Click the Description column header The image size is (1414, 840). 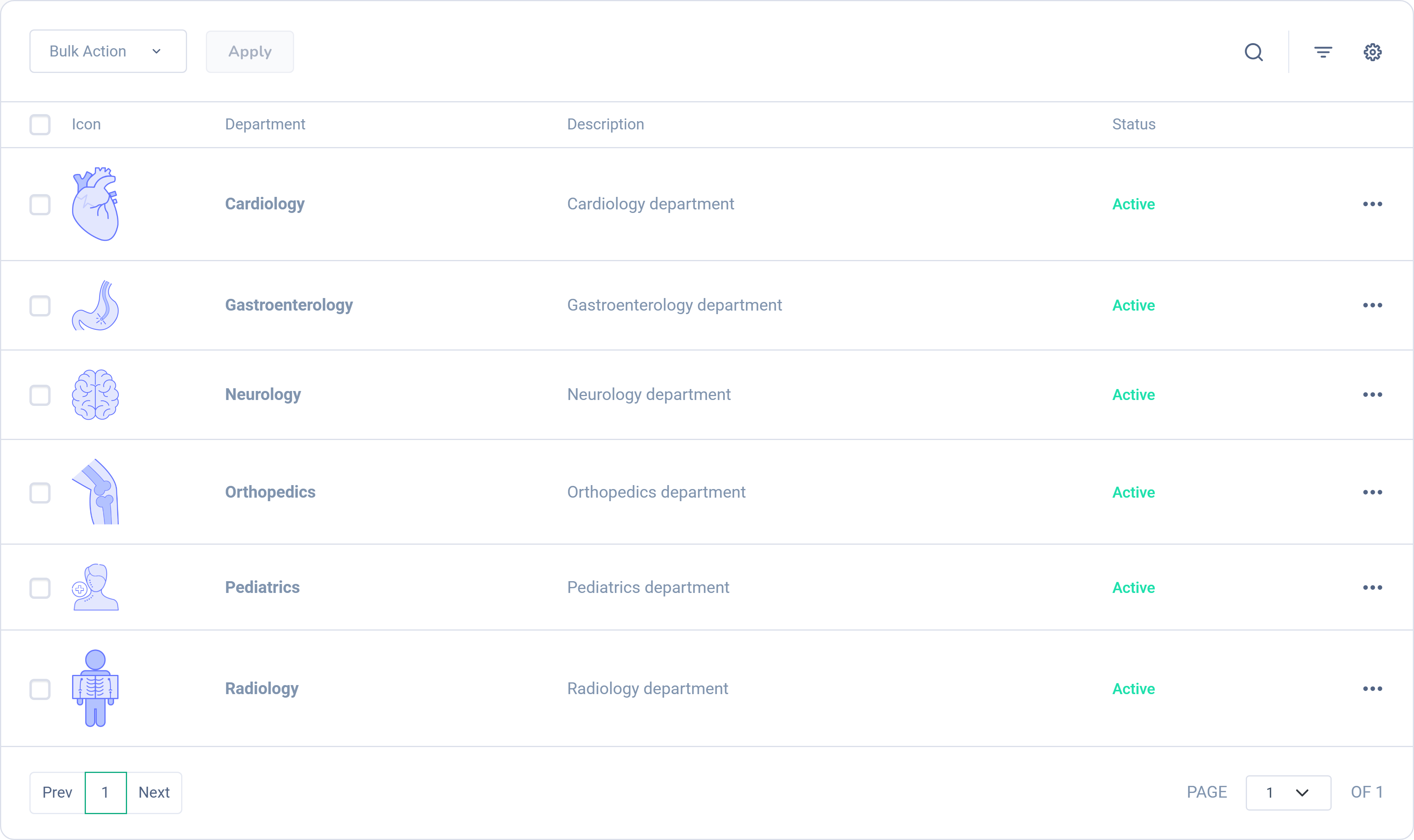(x=605, y=125)
